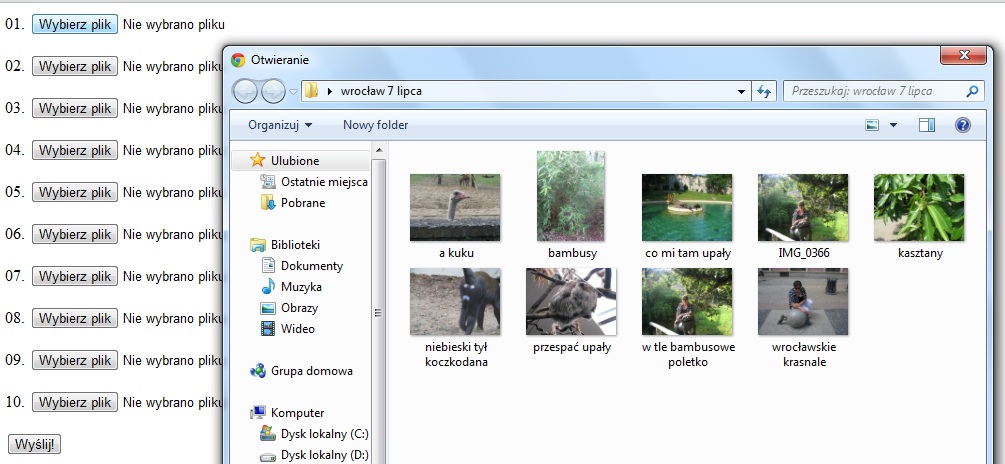This screenshot has width=1005, height=464.
Task: Open Pobrane downloads folder
Action: coord(302,203)
